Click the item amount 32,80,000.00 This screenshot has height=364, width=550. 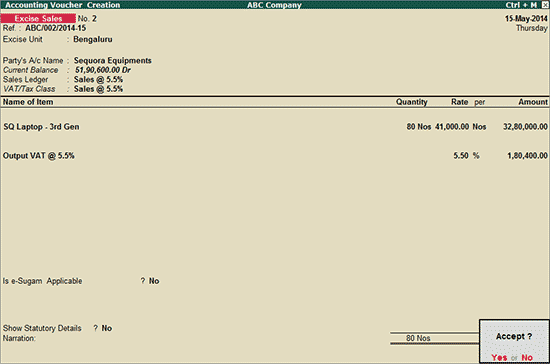coord(525,127)
